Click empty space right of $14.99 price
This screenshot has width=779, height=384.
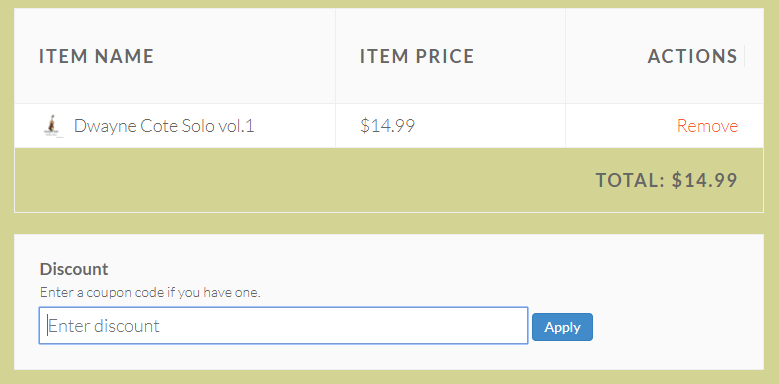point(489,126)
